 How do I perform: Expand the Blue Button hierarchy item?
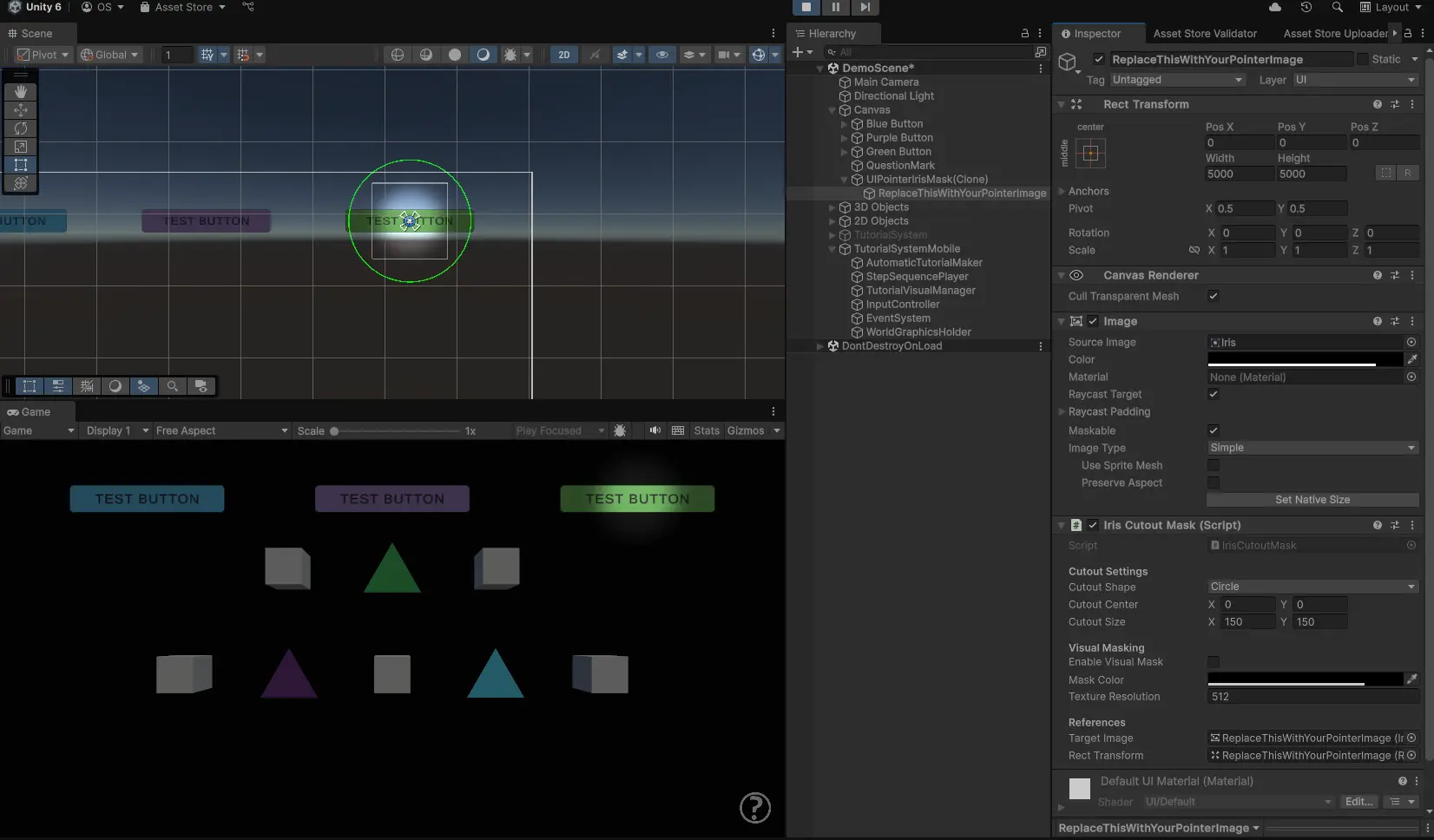tap(844, 124)
